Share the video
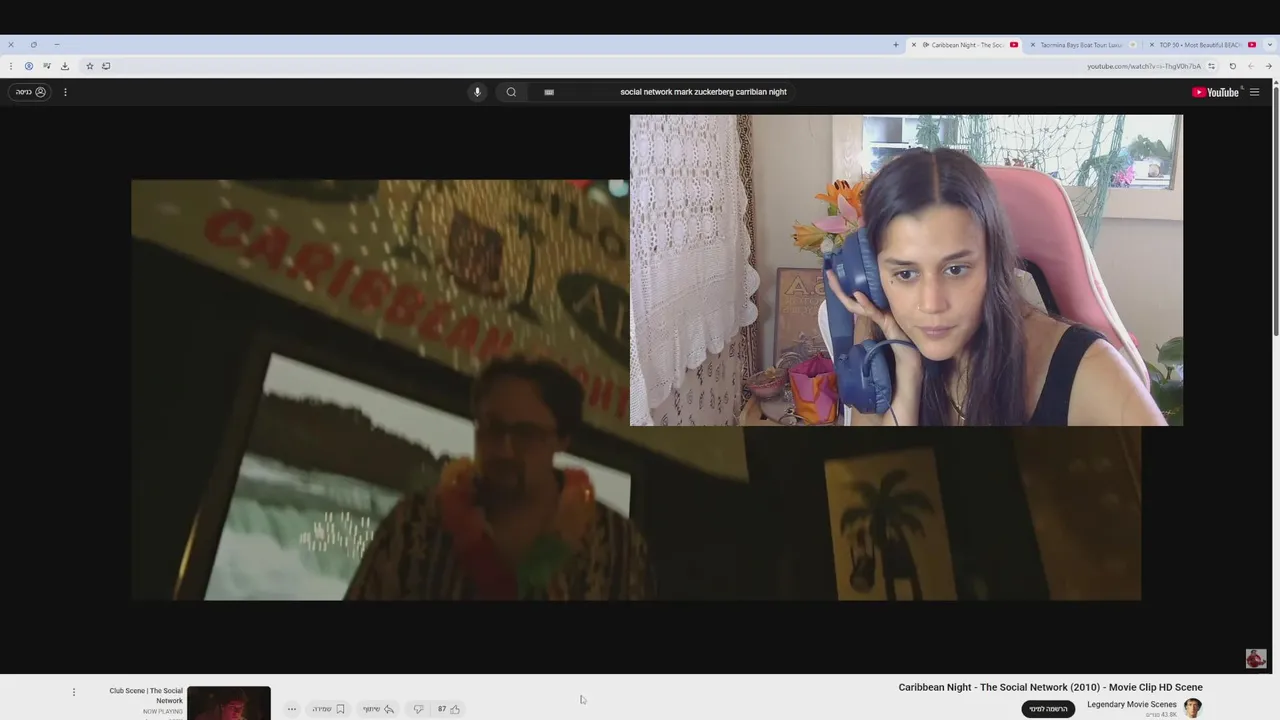Viewport: 1280px width, 720px height. (x=378, y=709)
